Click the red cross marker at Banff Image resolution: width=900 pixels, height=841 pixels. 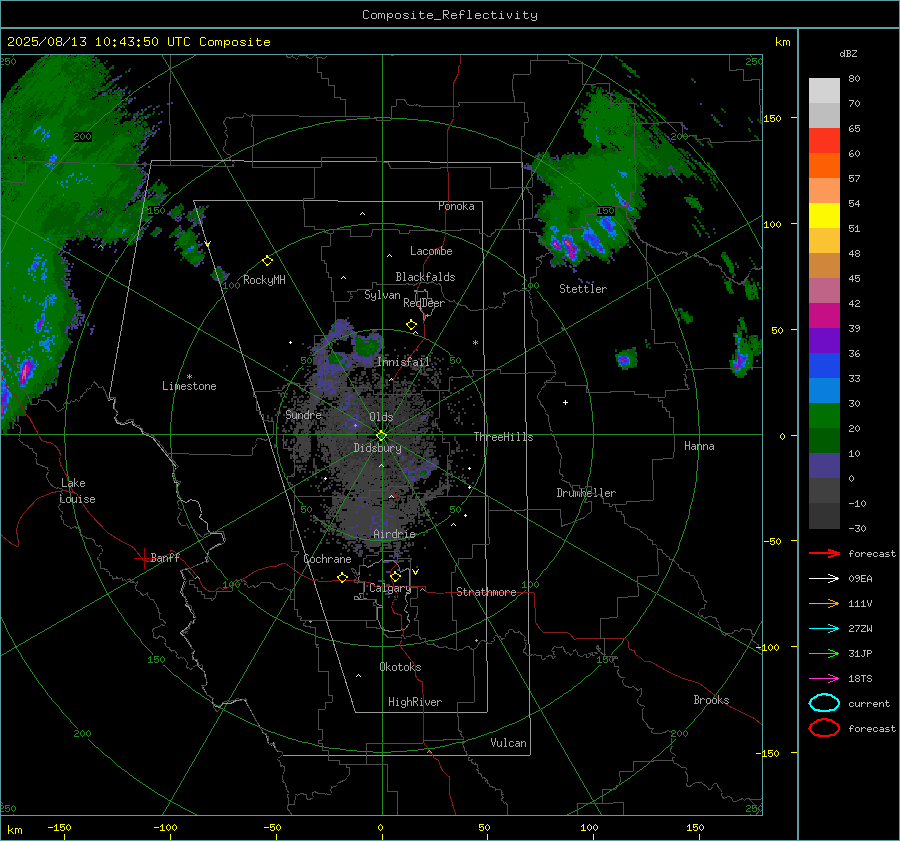pos(143,558)
